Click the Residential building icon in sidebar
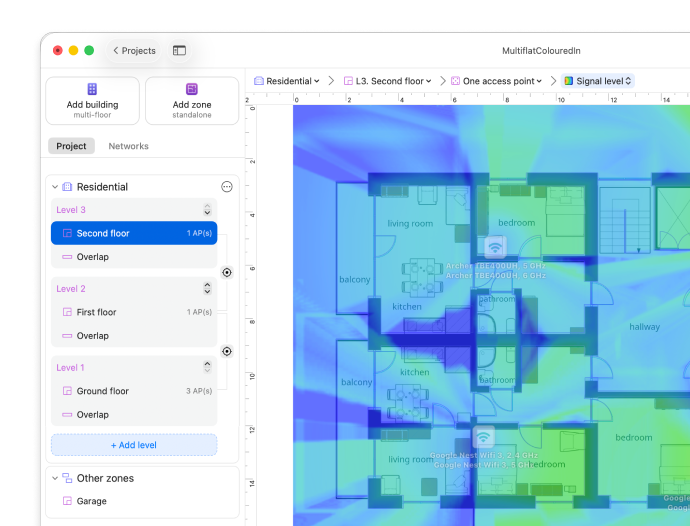The width and height of the screenshot is (690, 526). point(67,187)
